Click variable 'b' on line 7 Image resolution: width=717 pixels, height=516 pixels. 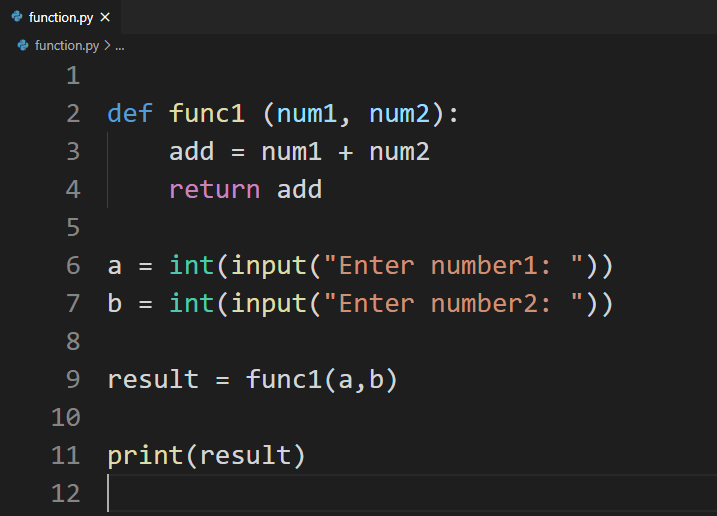(115, 304)
